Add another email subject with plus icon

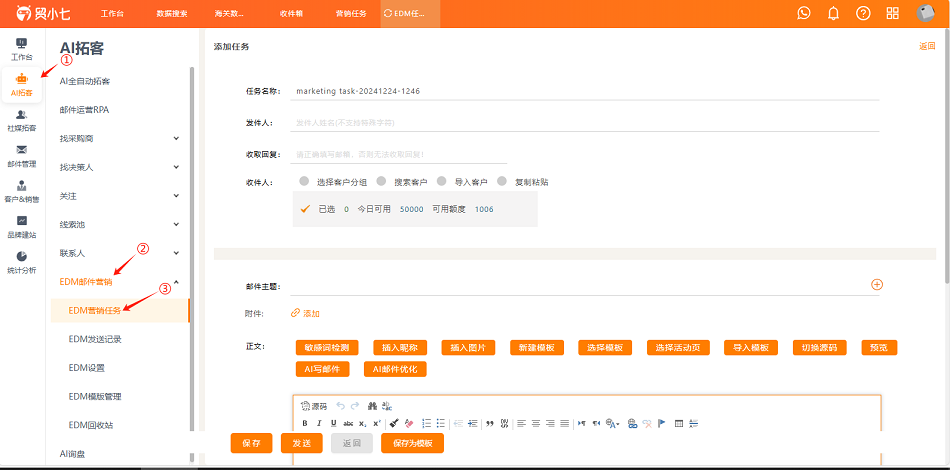pyautogui.click(x=876, y=284)
